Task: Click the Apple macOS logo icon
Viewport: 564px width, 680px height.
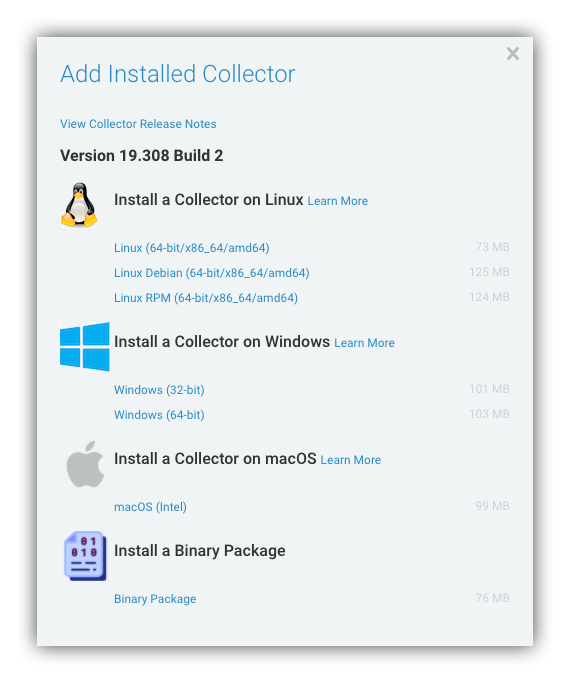Action: pyautogui.click(x=85, y=464)
